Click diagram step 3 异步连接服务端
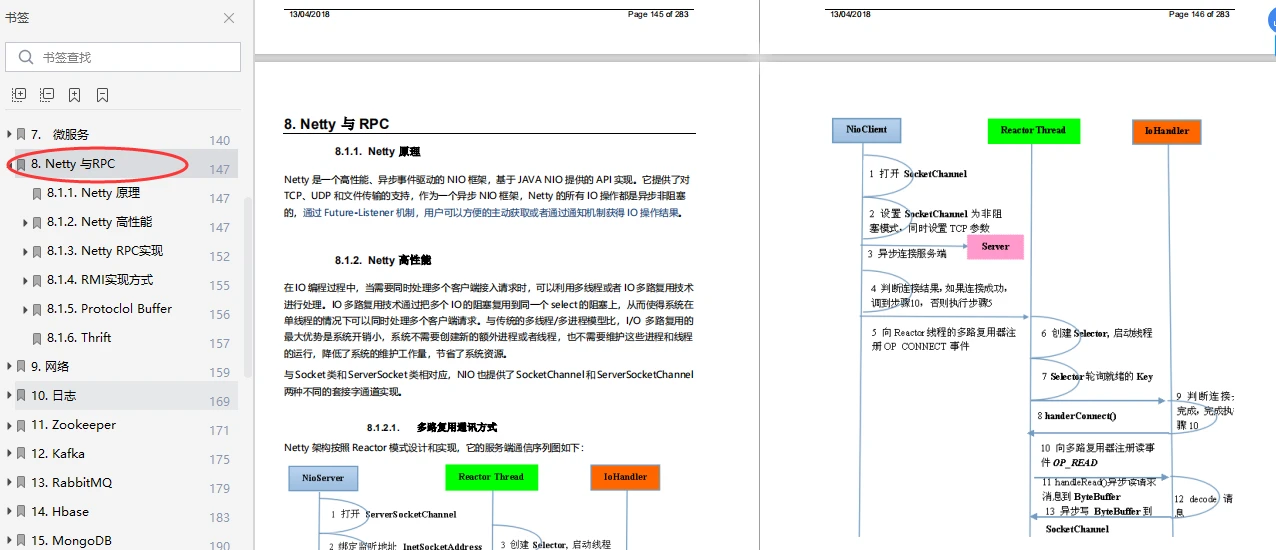 [x=907, y=254]
